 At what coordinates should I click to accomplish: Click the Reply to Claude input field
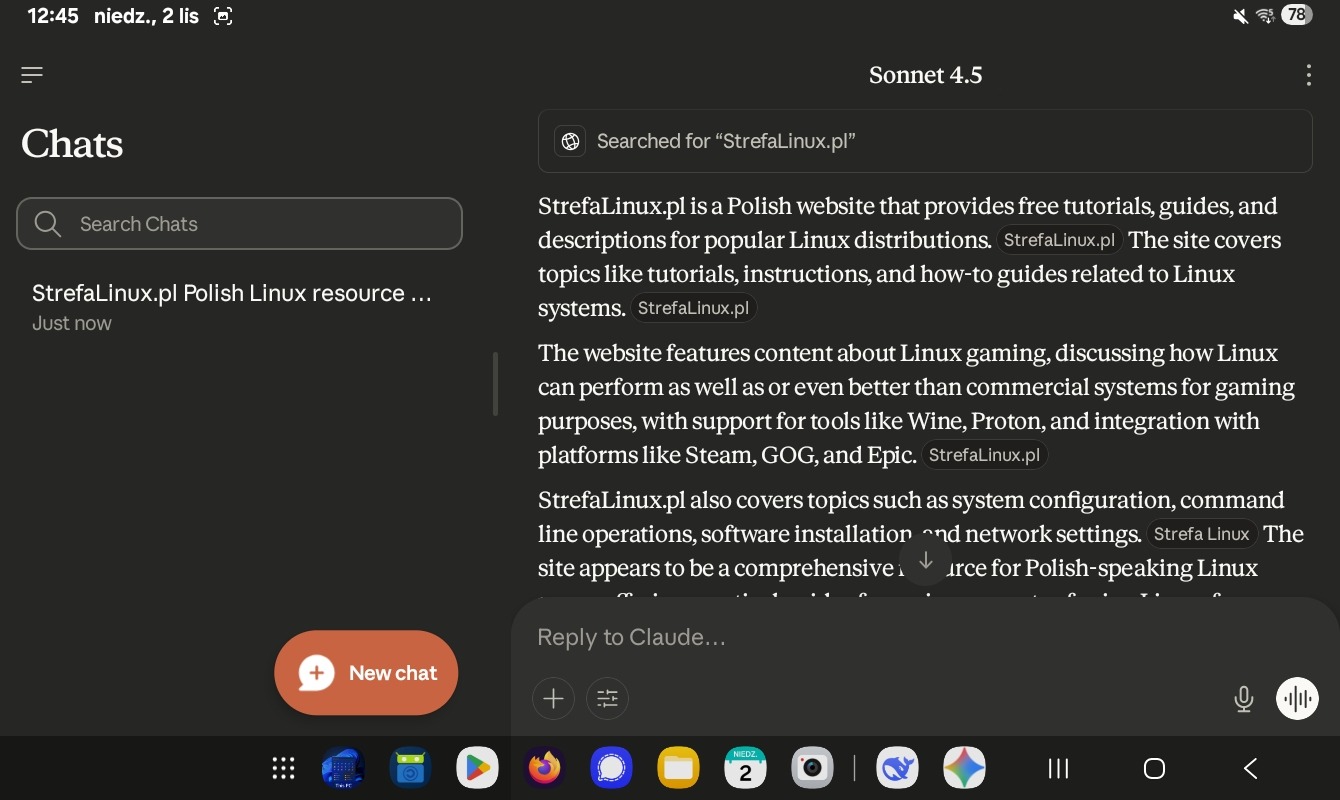point(880,638)
